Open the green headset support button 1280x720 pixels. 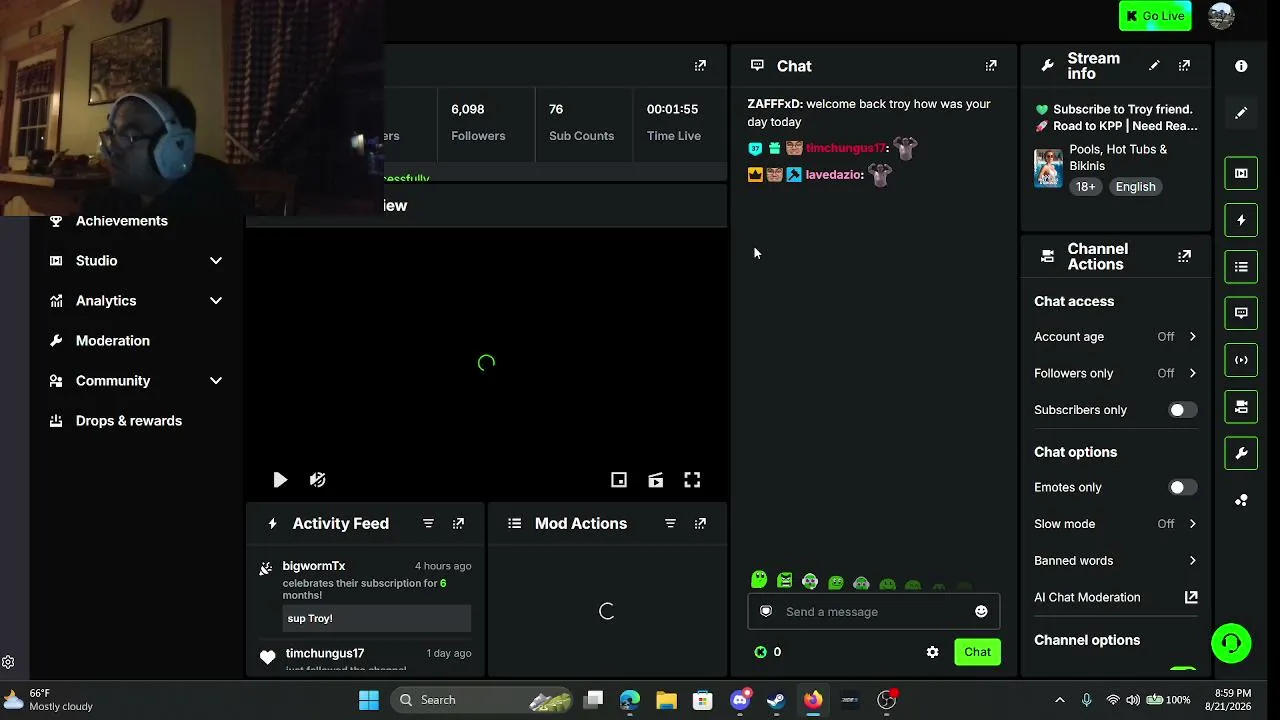click(x=1231, y=643)
